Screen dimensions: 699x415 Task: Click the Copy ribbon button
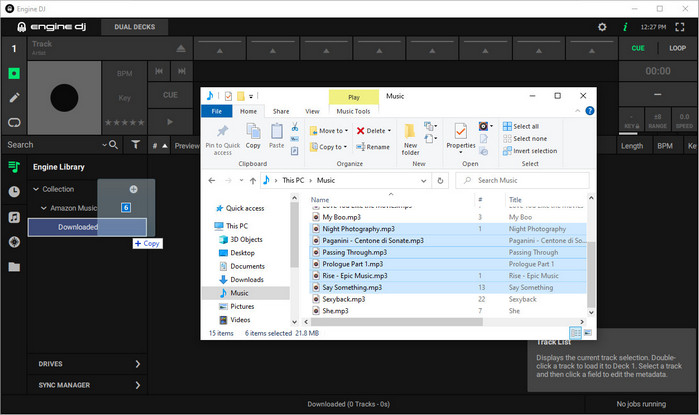pos(253,136)
